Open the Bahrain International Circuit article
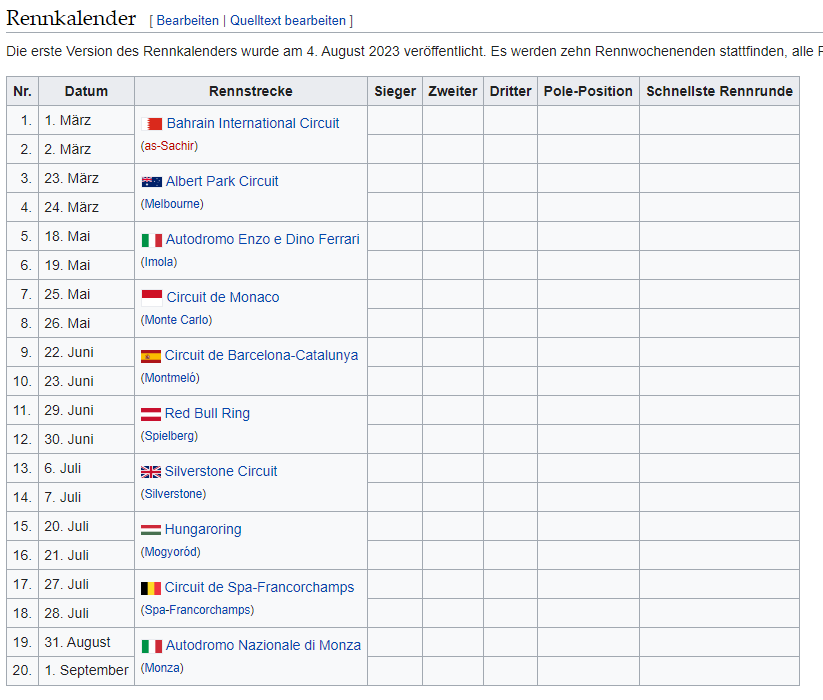Image resolution: width=823 pixels, height=700 pixels. point(252,123)
